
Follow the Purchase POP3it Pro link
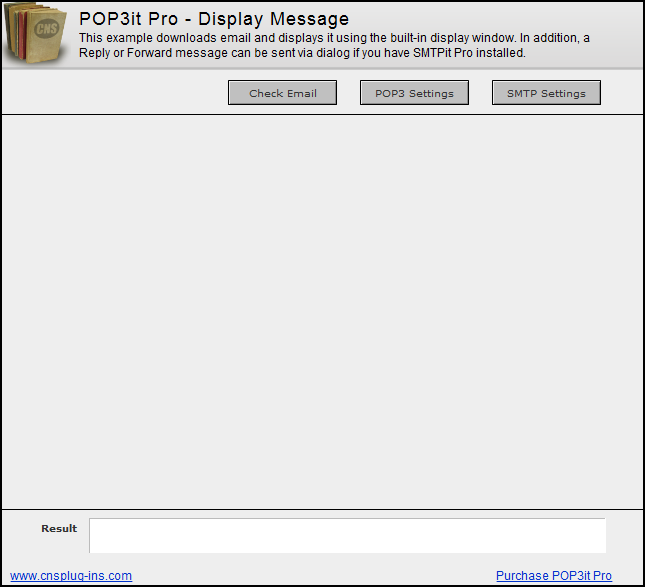click(x=554, y=575)
